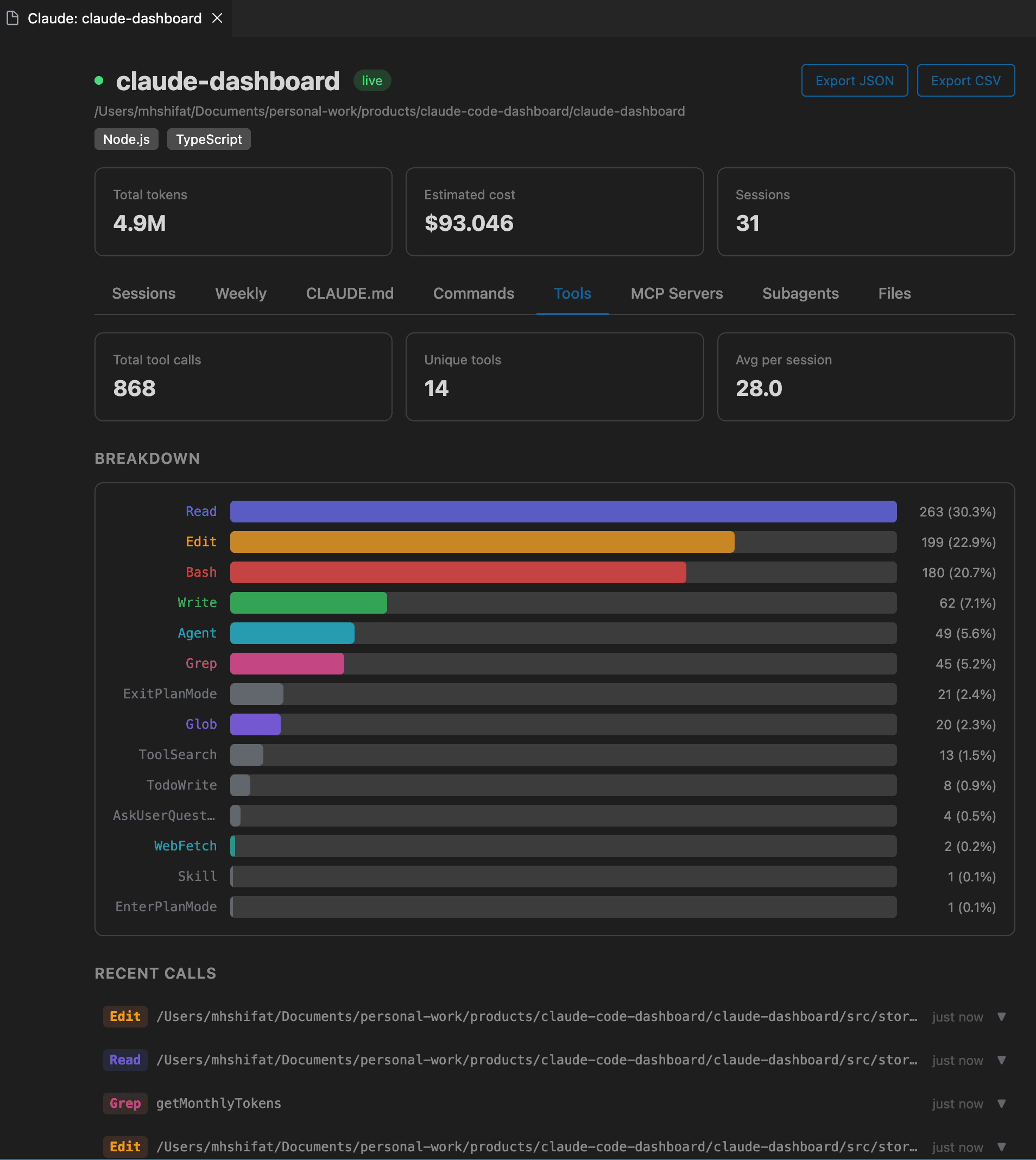This screenshot has width=1036, height=1160.
Task: Click the Avg per session 28.0 value
Action: coord(759,389)
